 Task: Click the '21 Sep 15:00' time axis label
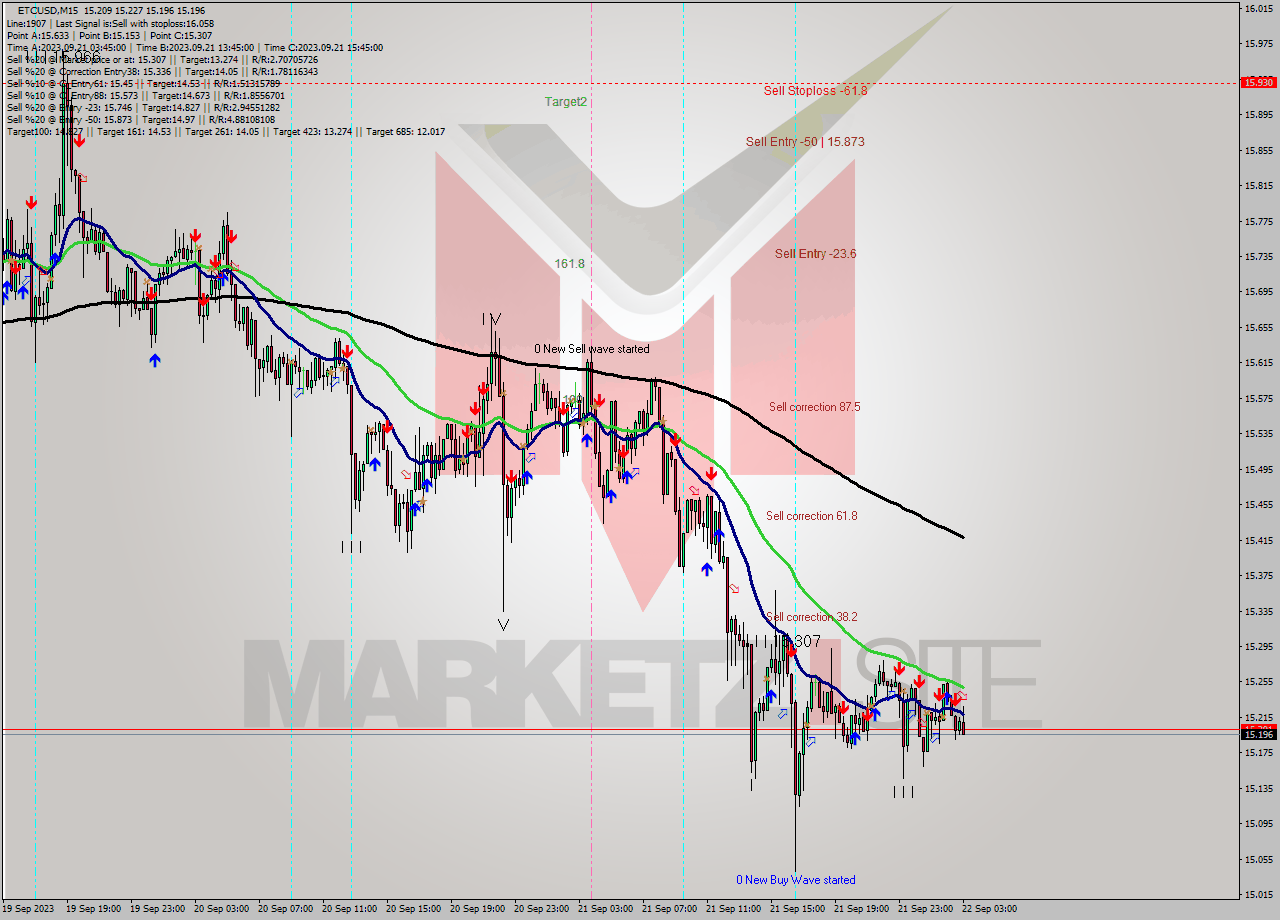click(797, 909)
